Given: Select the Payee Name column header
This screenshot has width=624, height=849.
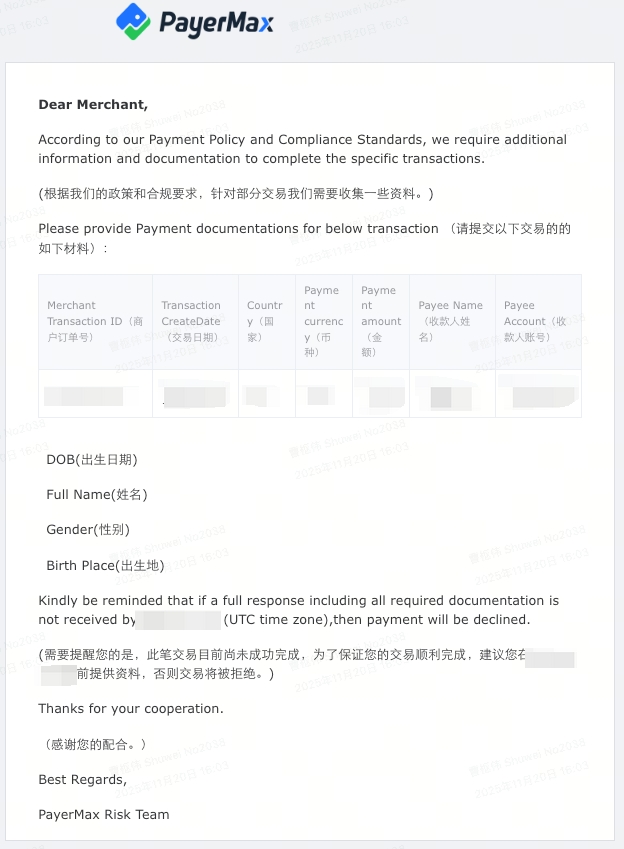Looking at the screenshot, I should click(451, 321).
